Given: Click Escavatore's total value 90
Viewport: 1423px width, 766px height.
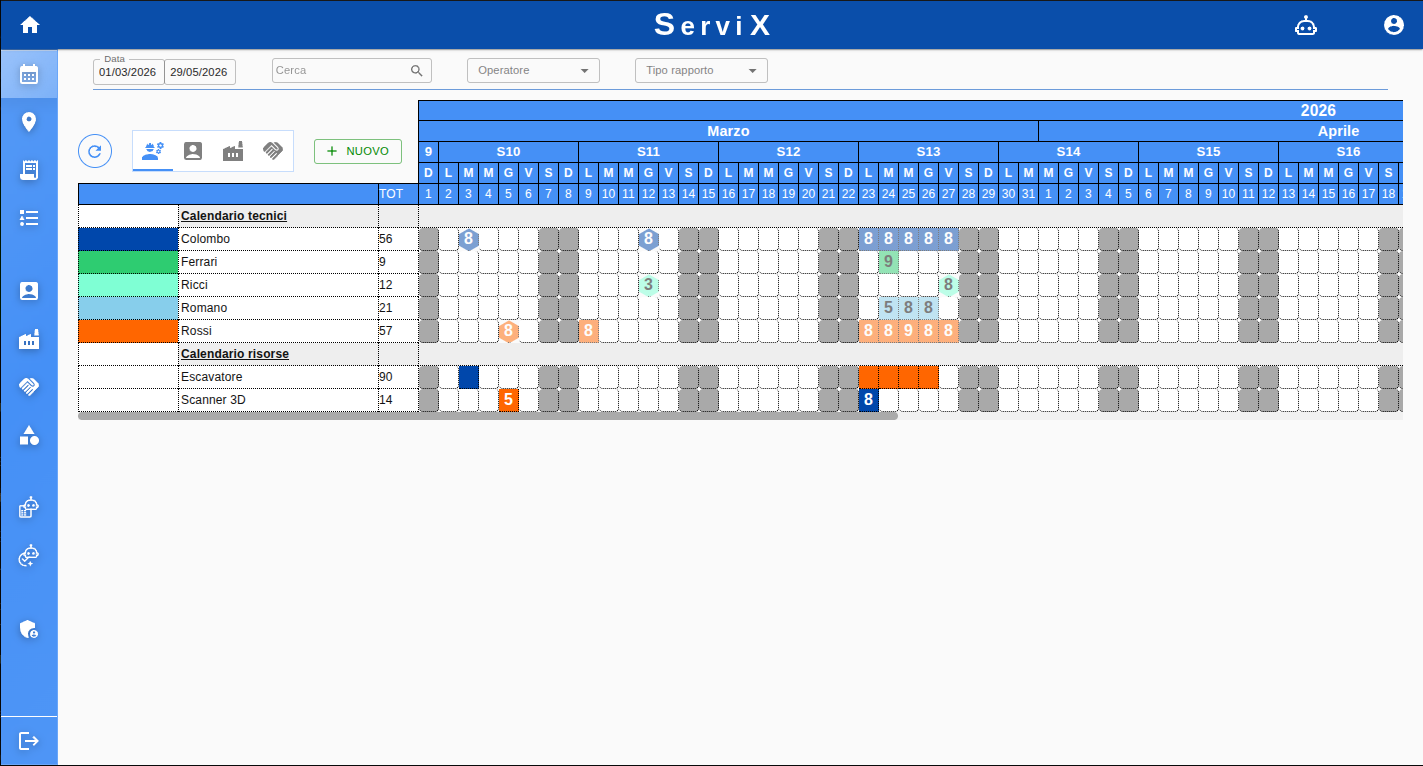Looking at the screenshot, I should pos(386,377).
